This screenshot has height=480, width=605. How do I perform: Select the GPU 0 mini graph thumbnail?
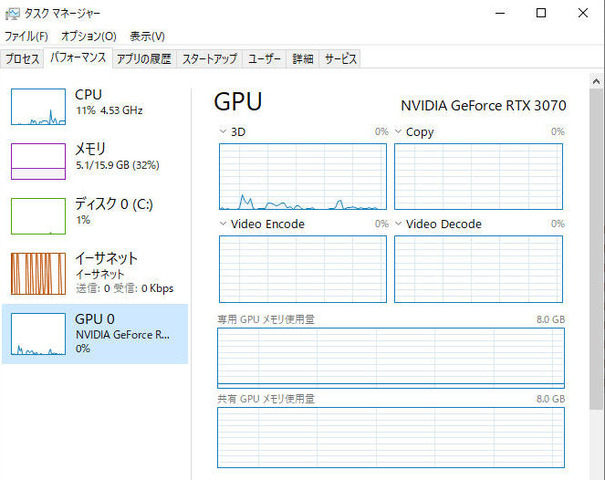point(38,334)
